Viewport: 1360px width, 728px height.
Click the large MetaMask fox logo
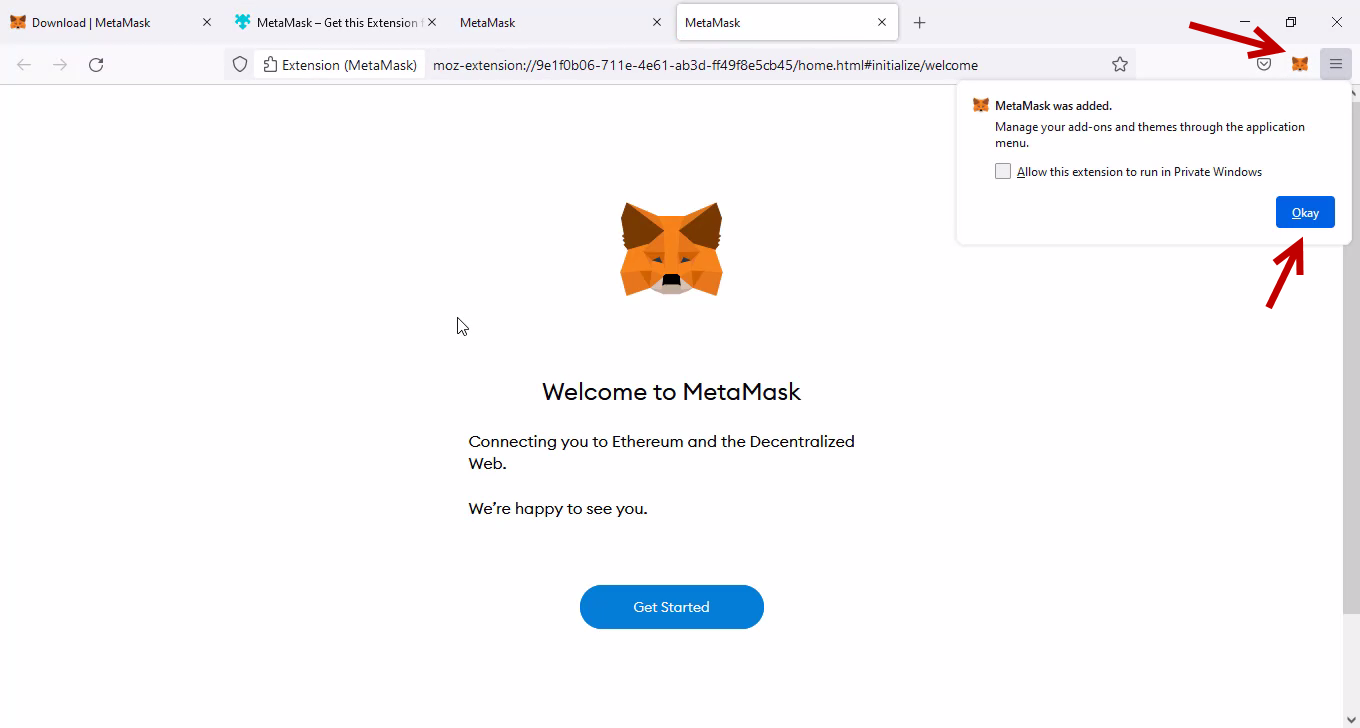[671, 249]
